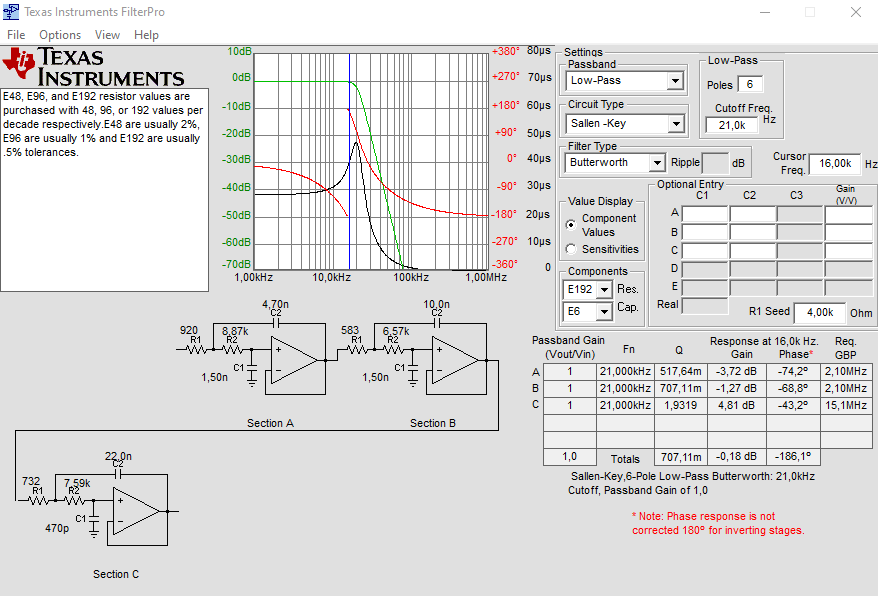Click the Totals gain cell -0,18 dB

point(736,457)
